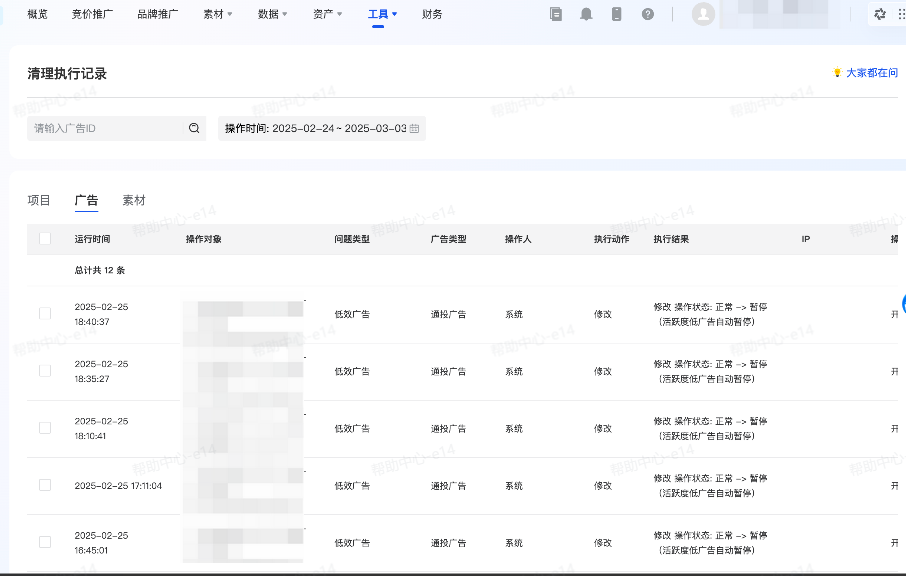Click the 操作对象 column header
The image size is (906, 576).
point(203,239)
